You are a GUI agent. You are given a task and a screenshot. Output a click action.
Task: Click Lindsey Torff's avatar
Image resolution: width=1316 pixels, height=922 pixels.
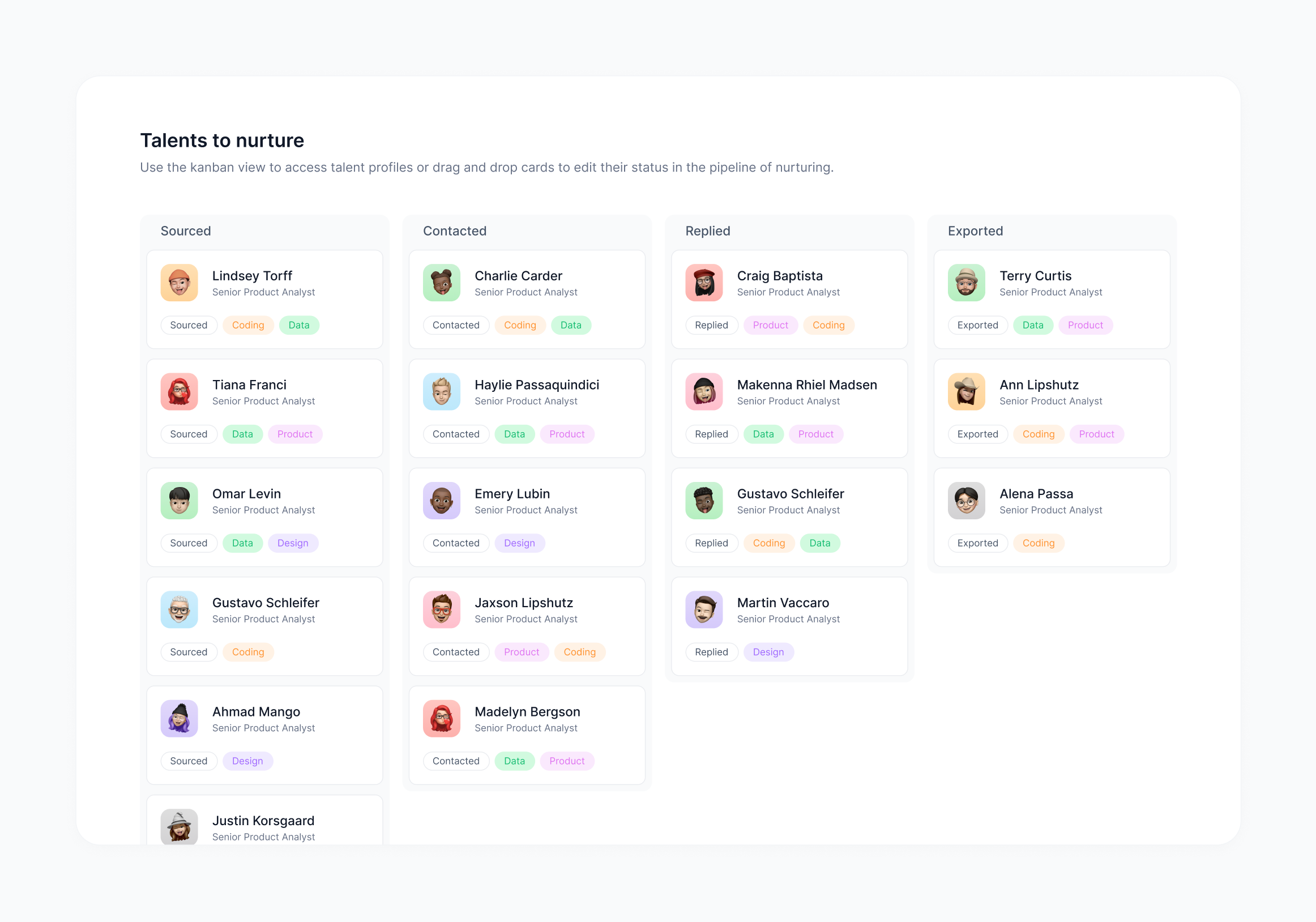point(179,283)
